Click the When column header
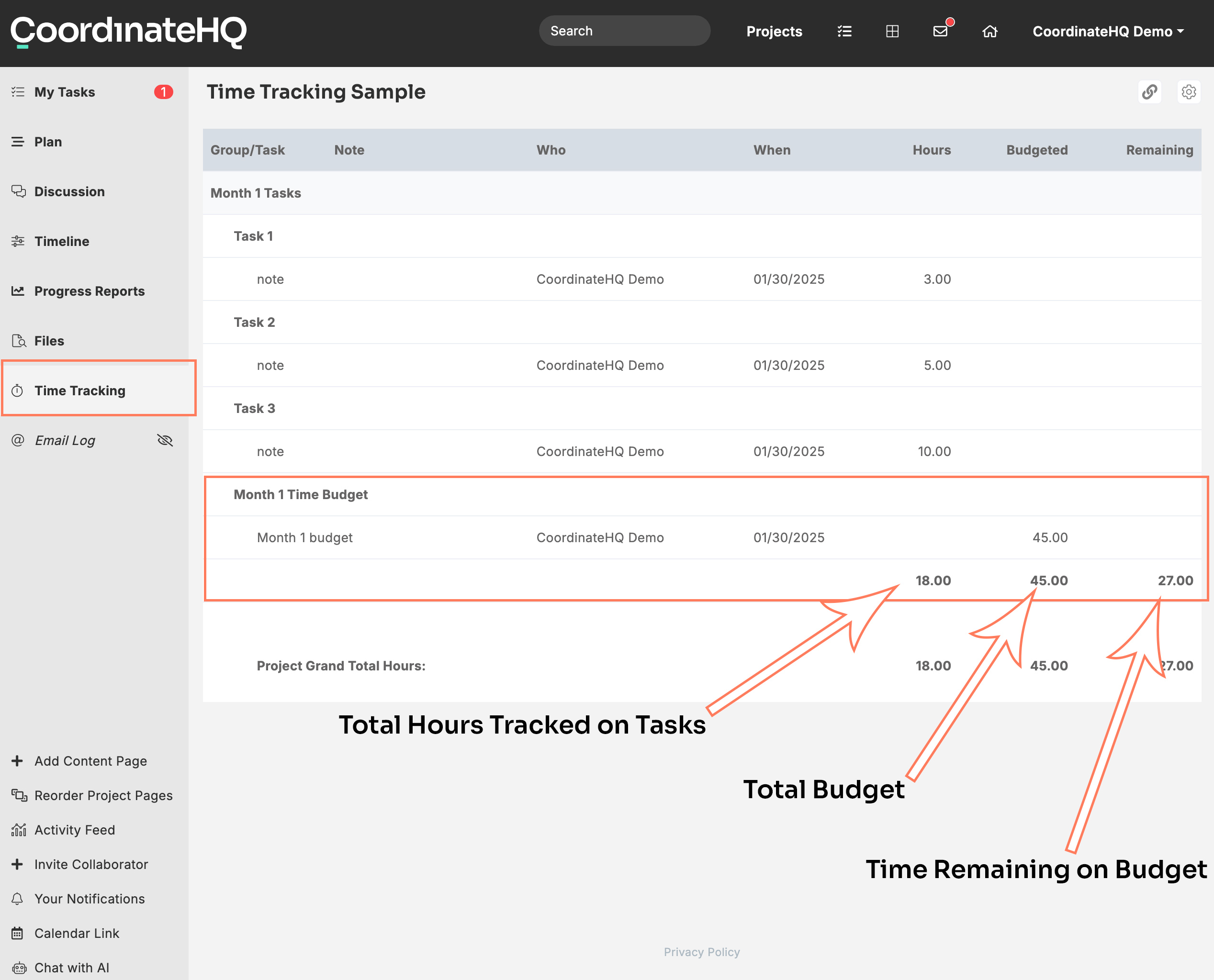 771,150
